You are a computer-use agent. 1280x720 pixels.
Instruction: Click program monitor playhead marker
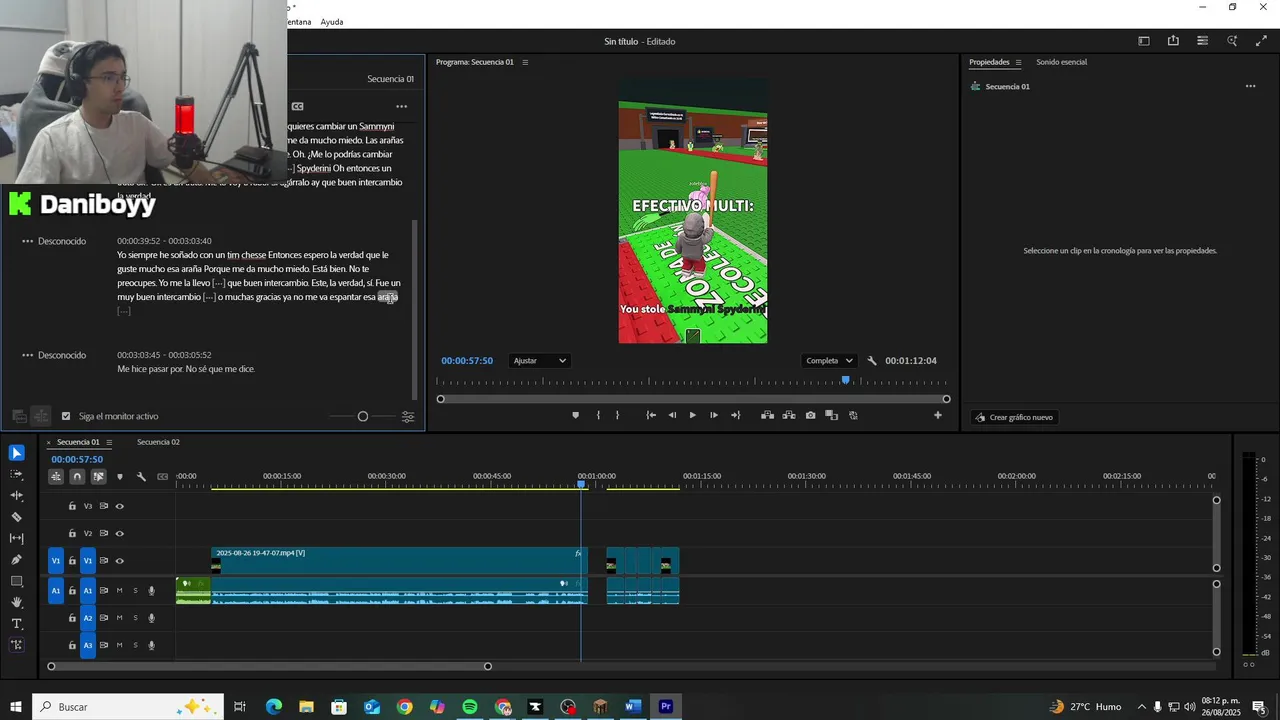coord(846,380)
